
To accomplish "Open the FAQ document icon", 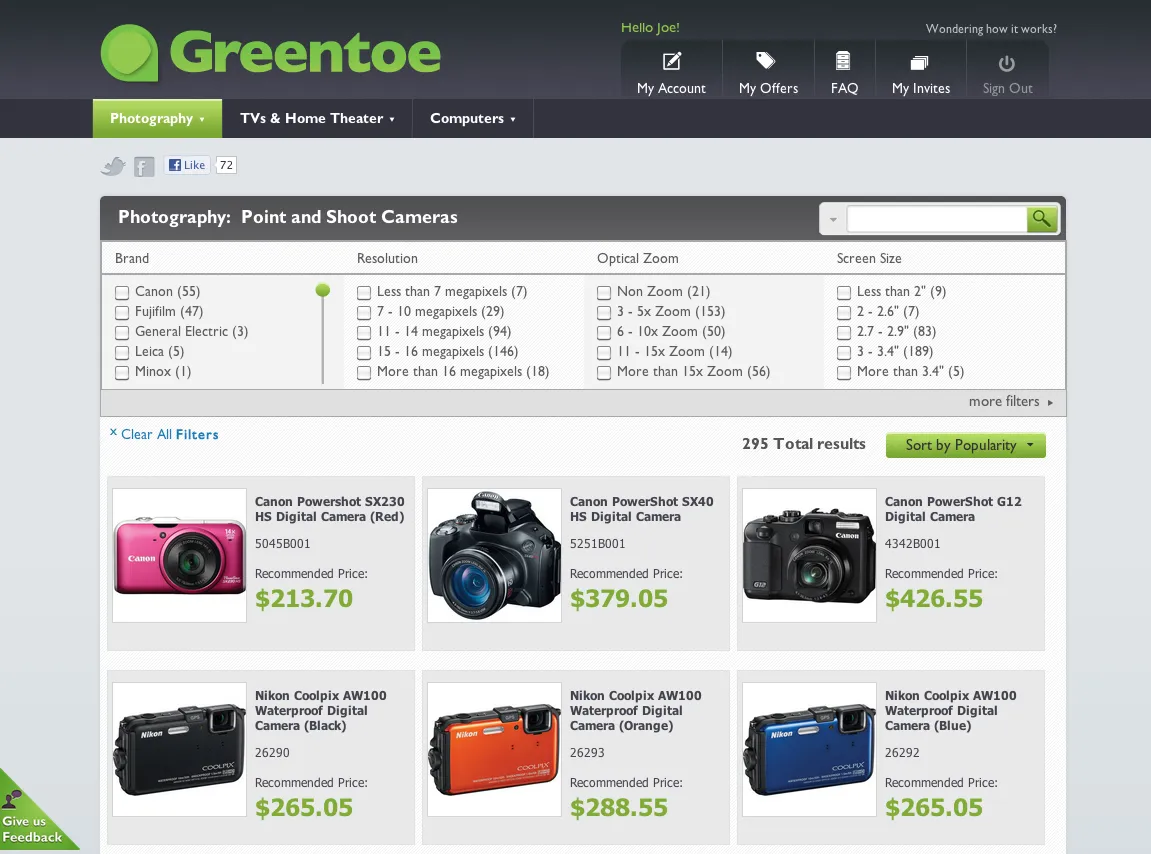I will 843,61.
